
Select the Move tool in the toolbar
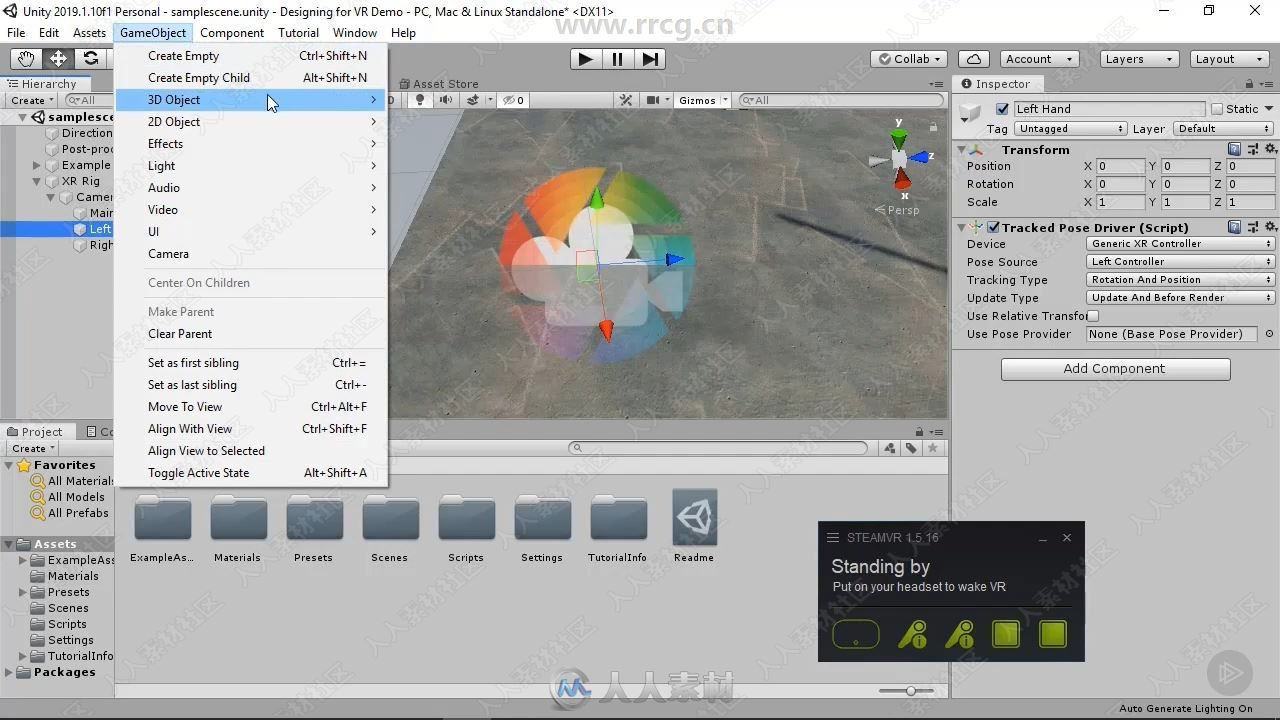pos(58,59)
